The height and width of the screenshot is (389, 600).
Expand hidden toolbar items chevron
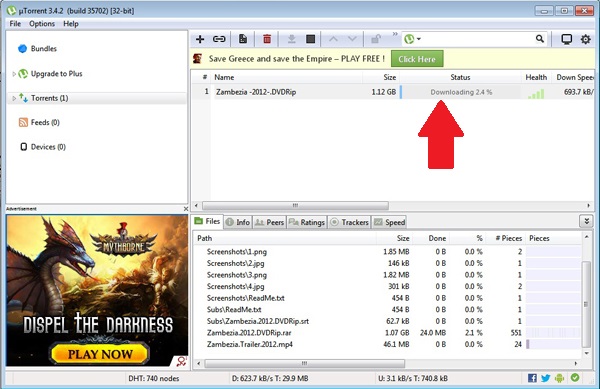click(x=395, y=34)
